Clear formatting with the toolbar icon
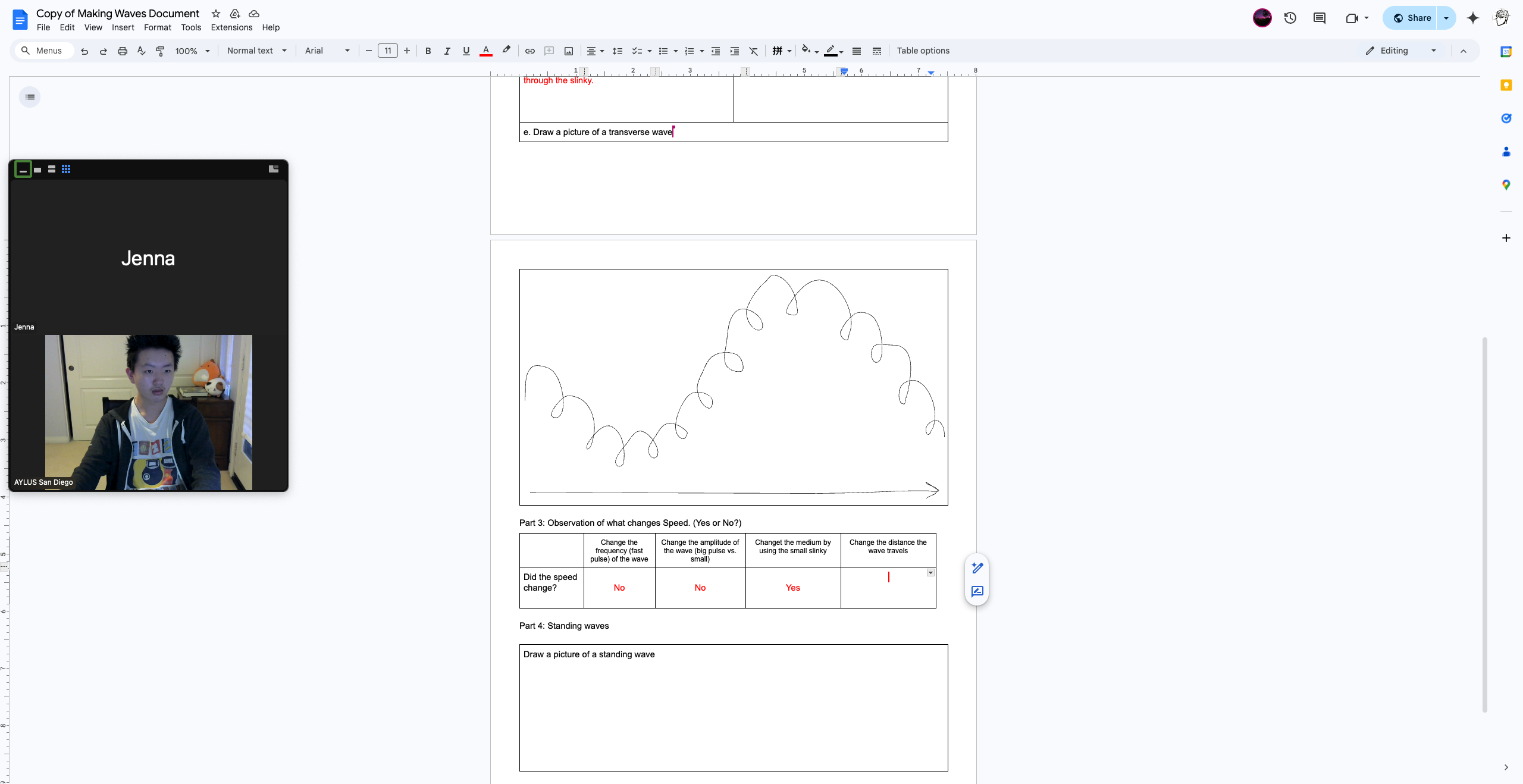 (754, 51)
